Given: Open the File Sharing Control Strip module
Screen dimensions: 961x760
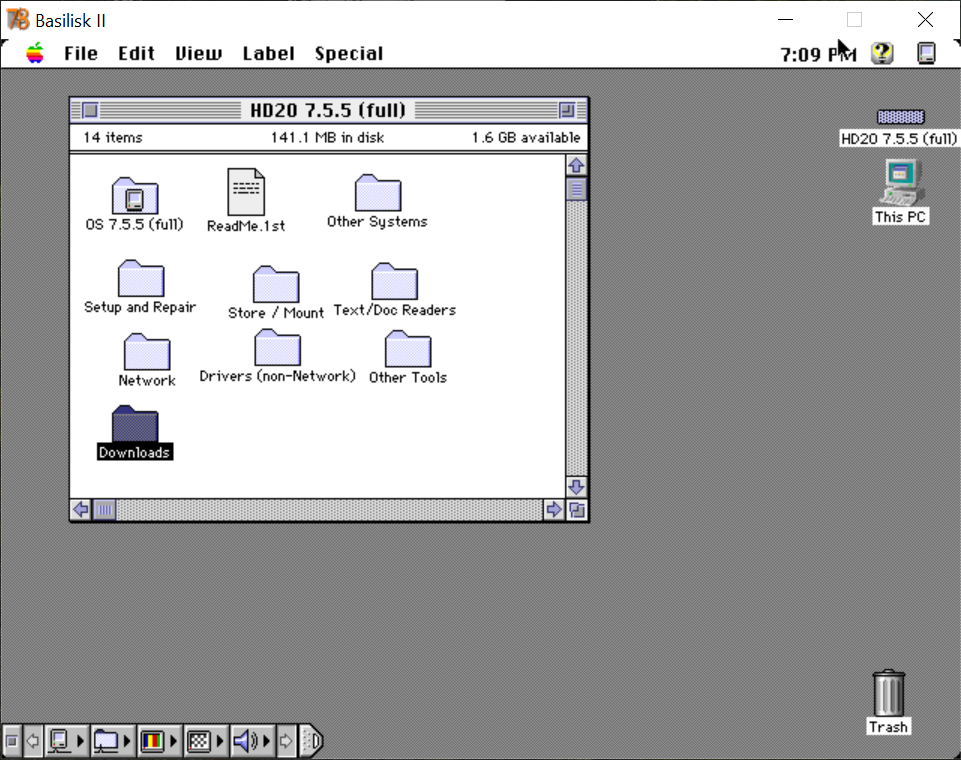Looking at the screenshot, I should (113, 742).
